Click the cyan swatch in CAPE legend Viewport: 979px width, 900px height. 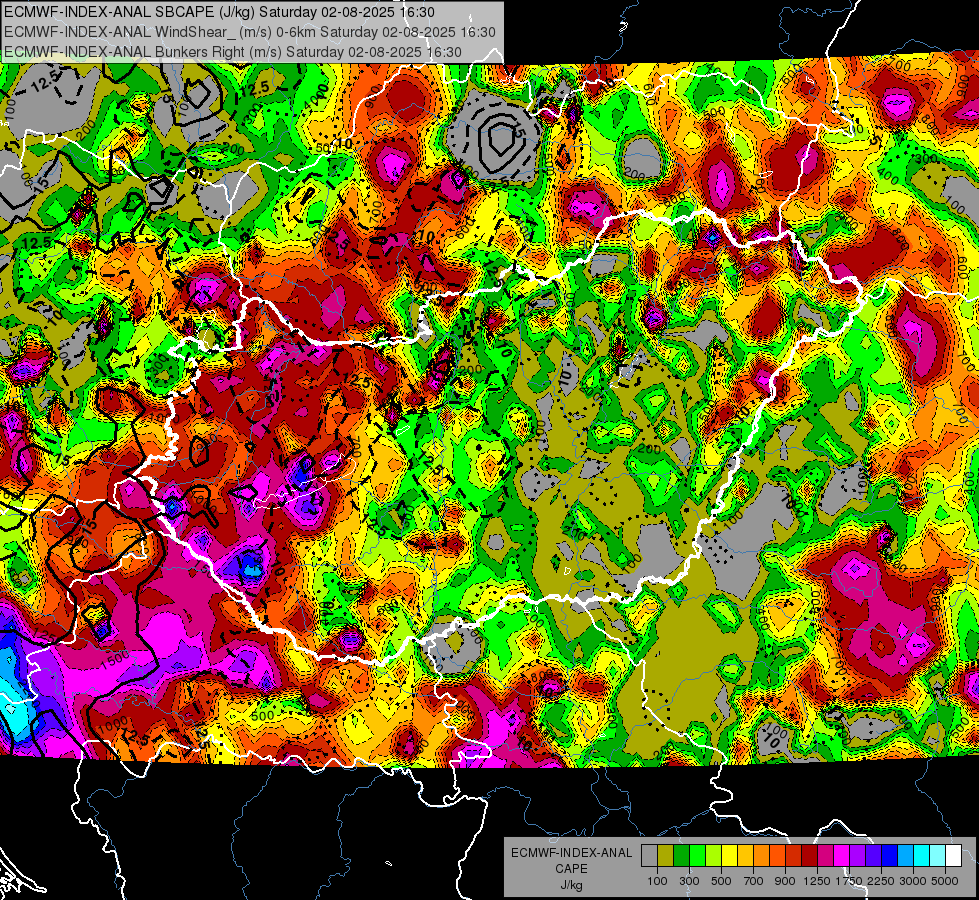pos(922,856)
